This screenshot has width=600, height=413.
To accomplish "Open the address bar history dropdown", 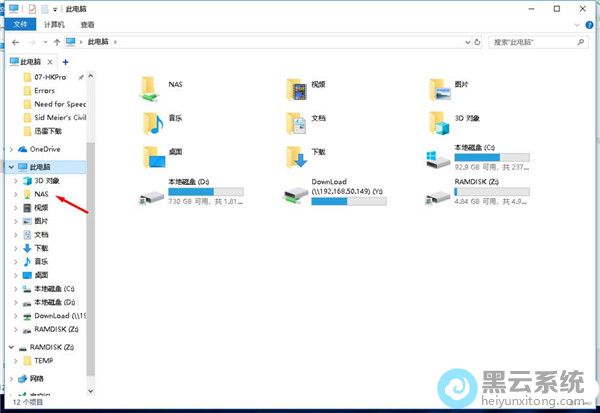I will pos(467,42).
